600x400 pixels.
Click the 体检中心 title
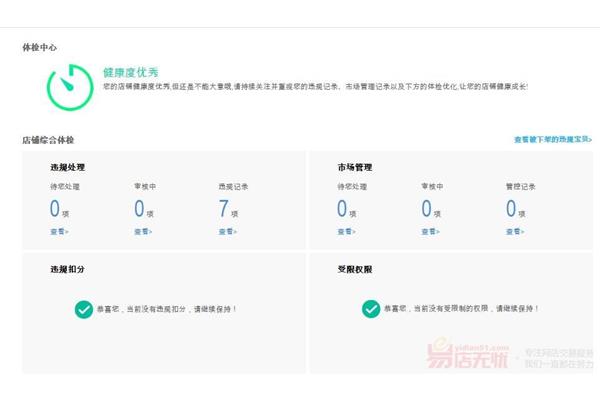click(x=39, y=47)
